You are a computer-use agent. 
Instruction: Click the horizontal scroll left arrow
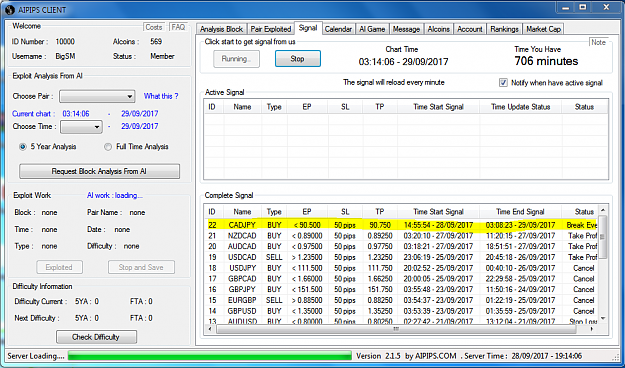click(211, 329)
